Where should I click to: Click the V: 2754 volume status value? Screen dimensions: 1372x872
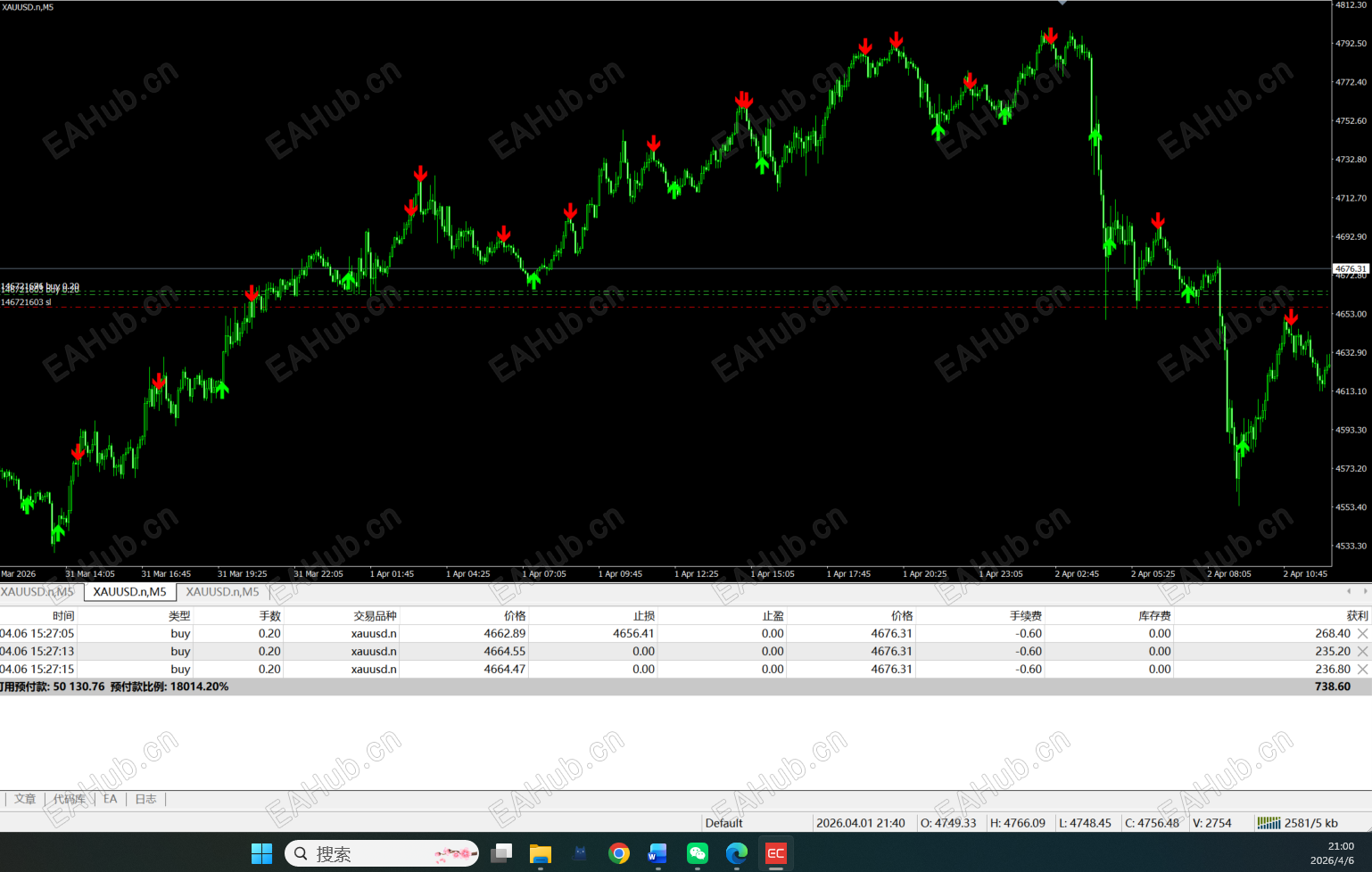pos(1212,823)
